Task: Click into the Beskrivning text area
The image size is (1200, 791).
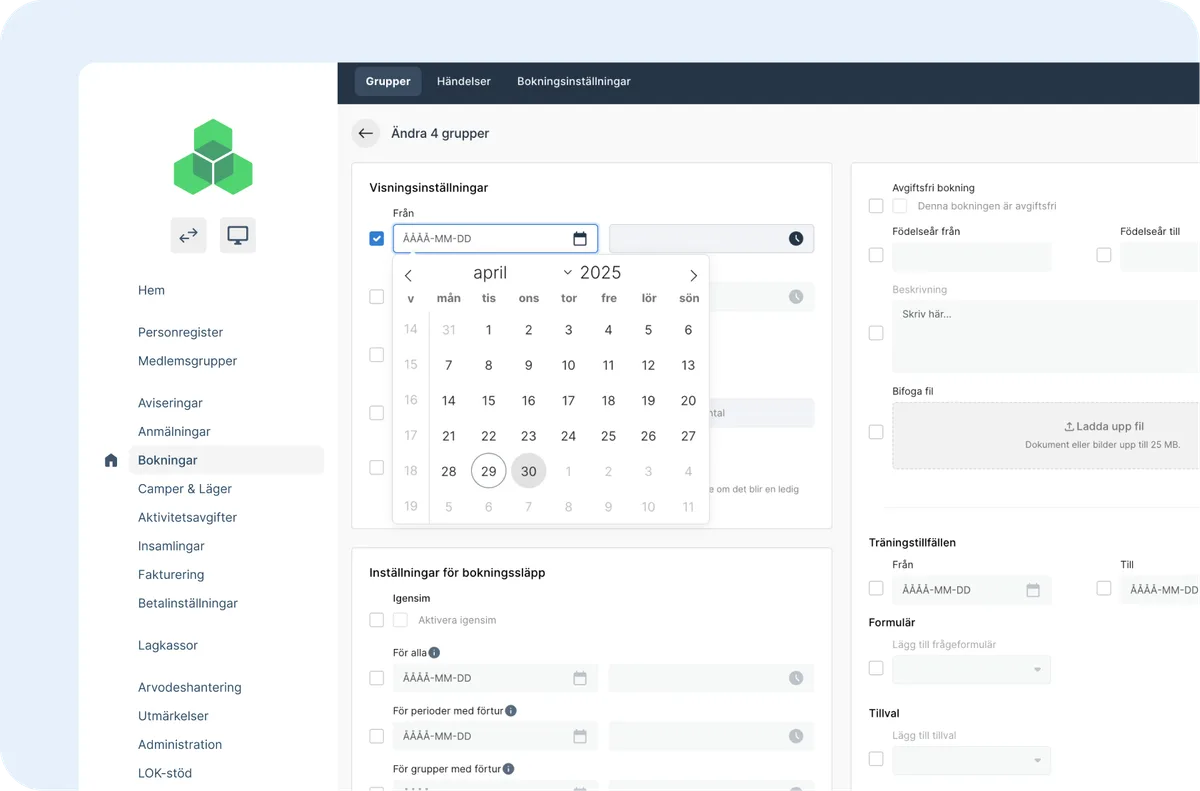Action: (x=1045, y=335)
